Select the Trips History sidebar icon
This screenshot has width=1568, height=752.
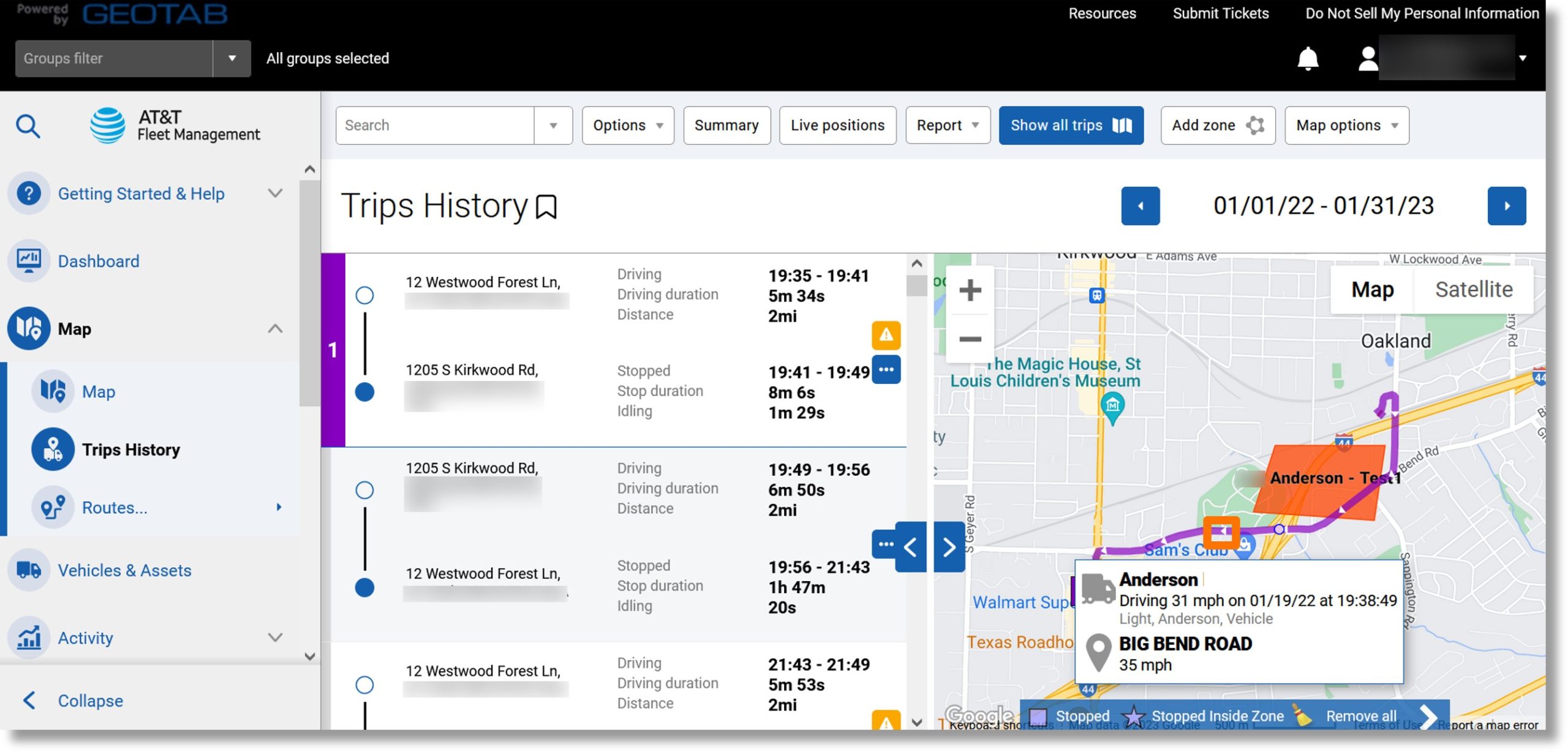53,449
